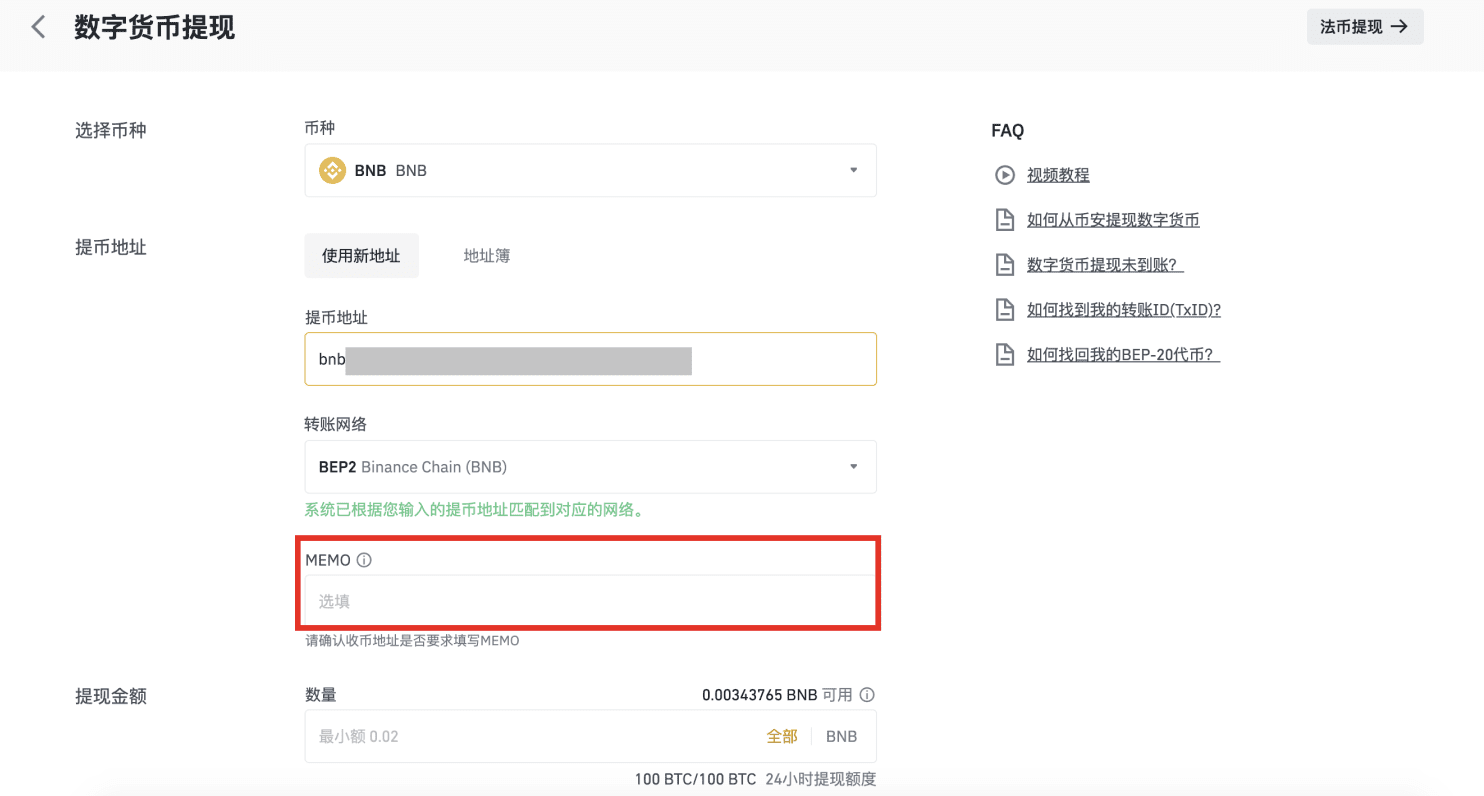Open the MEMO info tooltip icon
Viewport: 1484px width, 796px height.
tap(364, 560)
